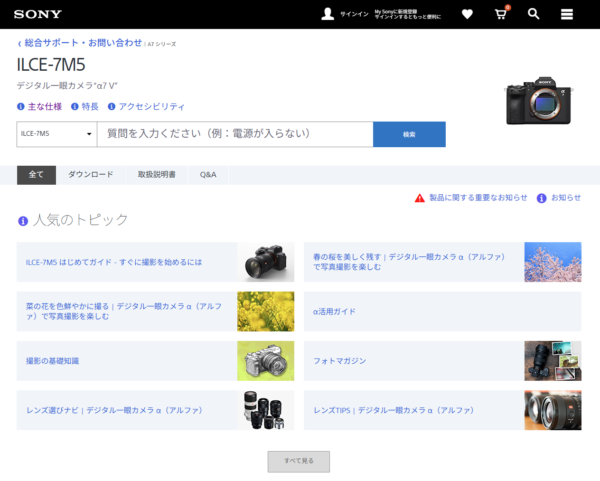The image size is (600, 481).
Task: Click info icon beside 人気のトピック heading
Action: point(23,221)
